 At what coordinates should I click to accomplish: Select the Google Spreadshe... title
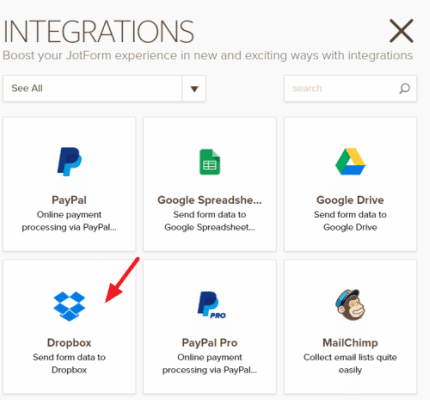tap(210, 200)
